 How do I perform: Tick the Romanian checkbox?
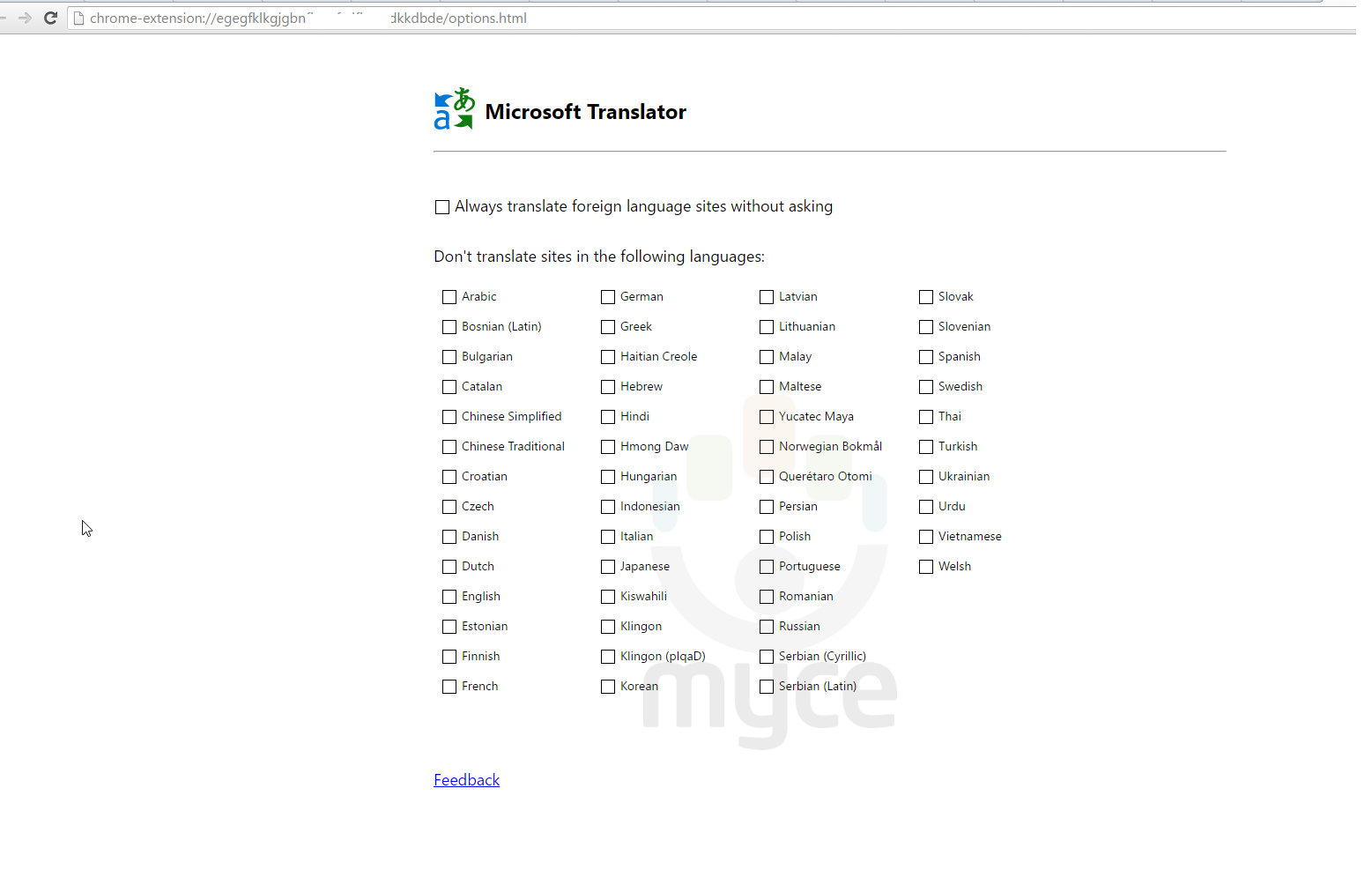[767, 597]
